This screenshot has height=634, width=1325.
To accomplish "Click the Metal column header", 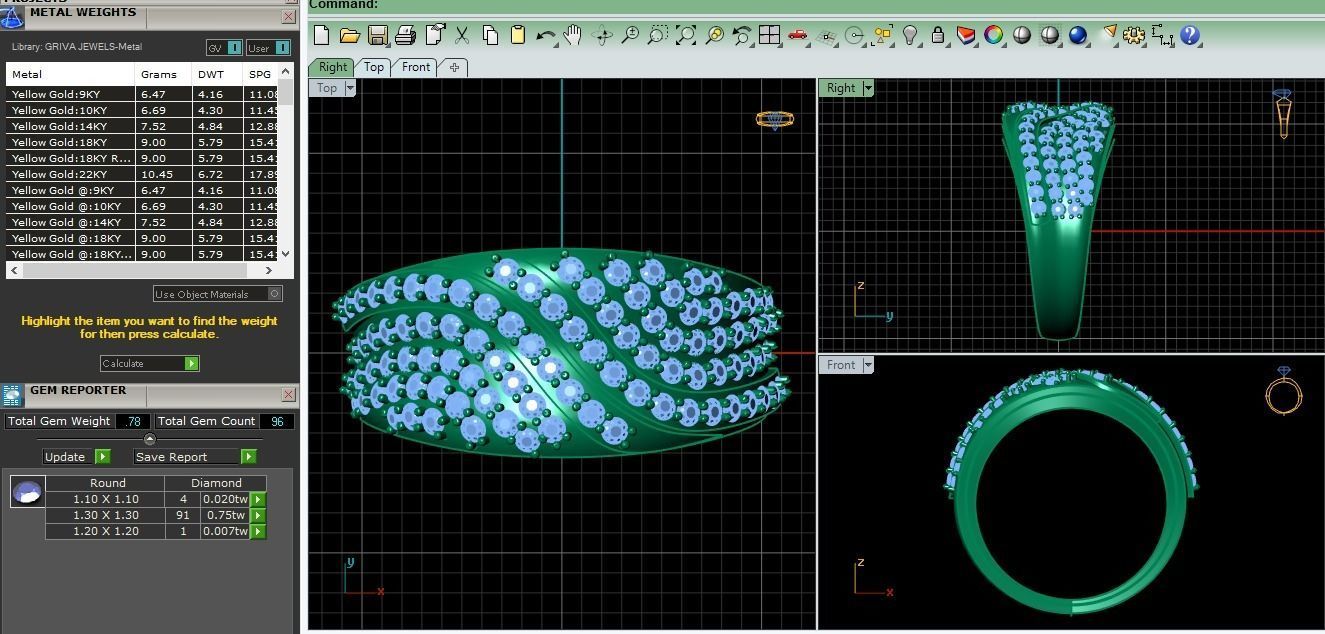I will click(x=70, y=74).
